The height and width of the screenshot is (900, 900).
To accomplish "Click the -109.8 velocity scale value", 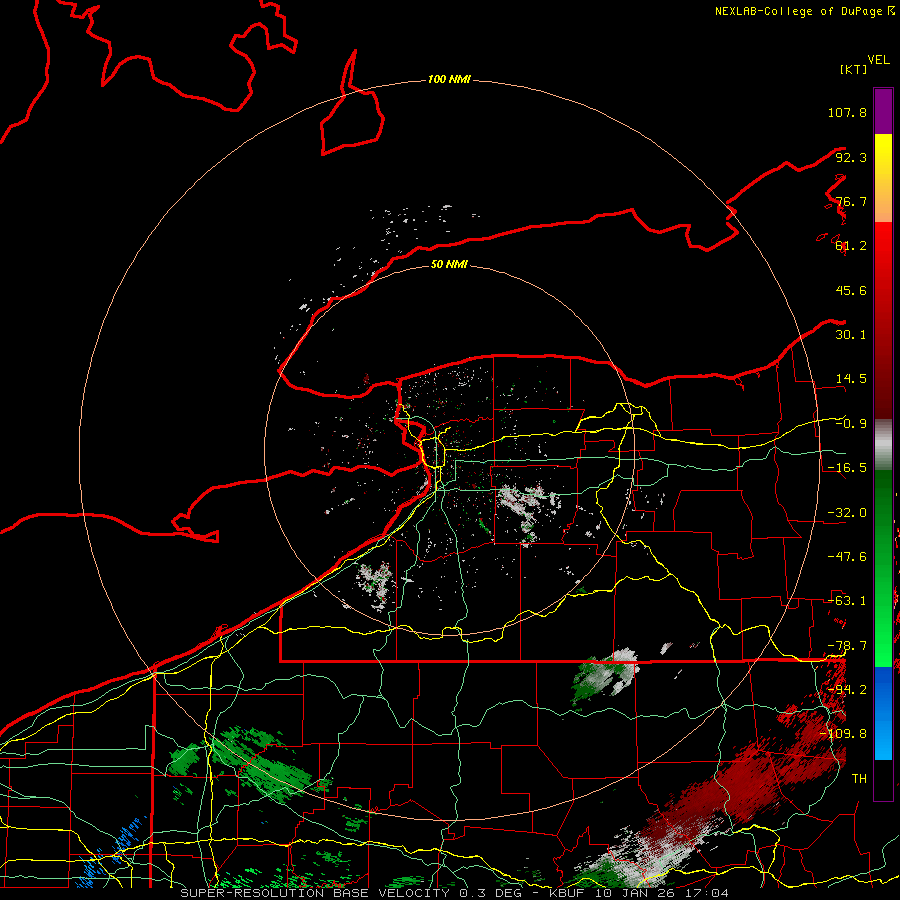I will (843, 734).
